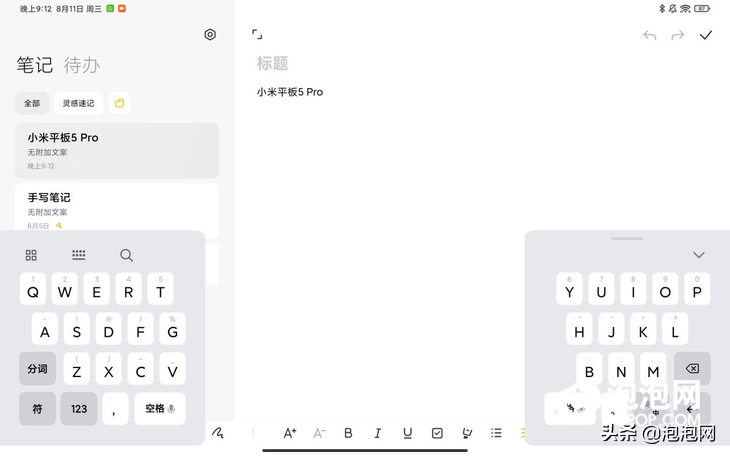This screenshot has width=730, height=456.
Task: Redo the edit with forward arrow
Action: tap(677, 35)
